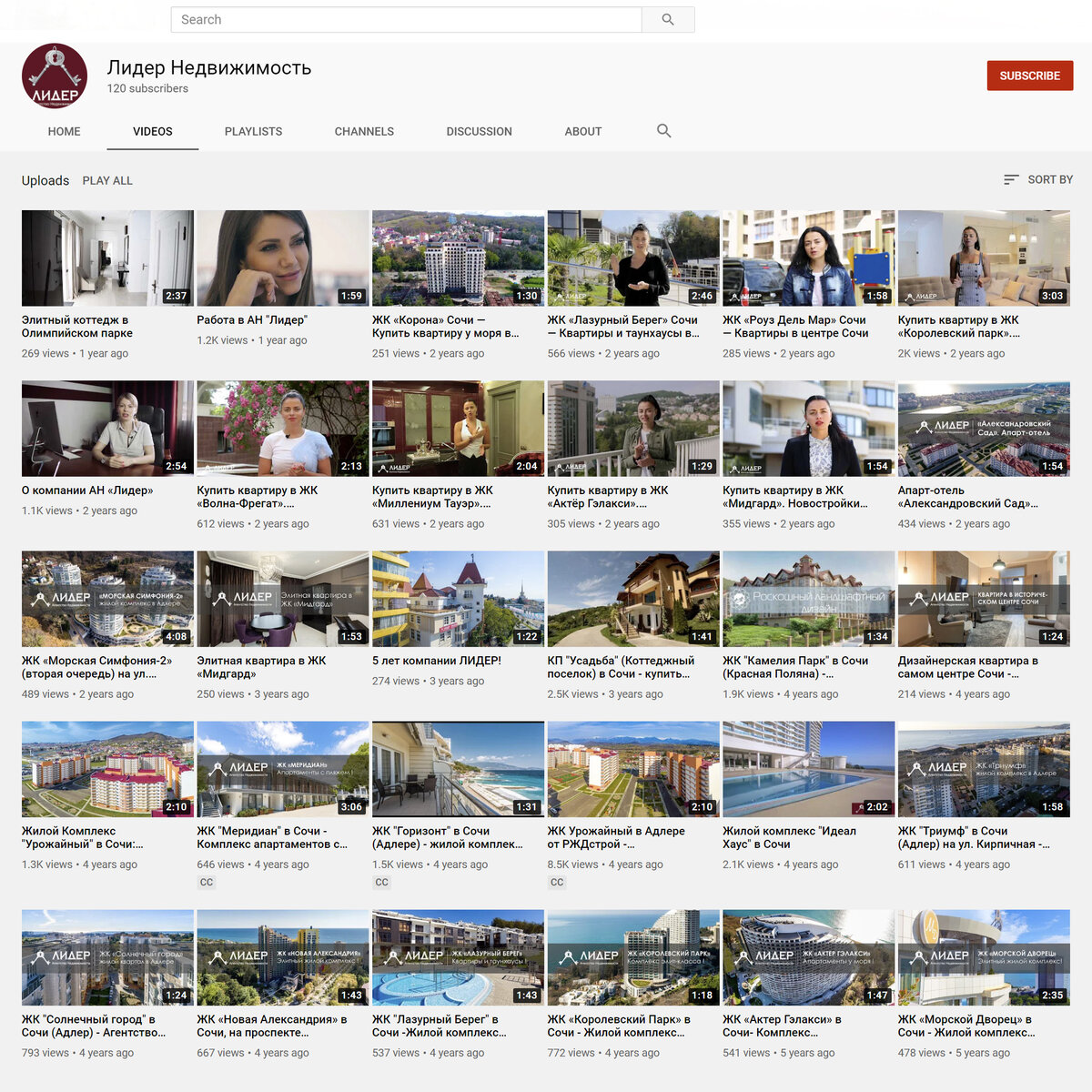Click the Лидер channel avatar logo
Viewport: 1092px width, 1092px height.
click(55, 76)
